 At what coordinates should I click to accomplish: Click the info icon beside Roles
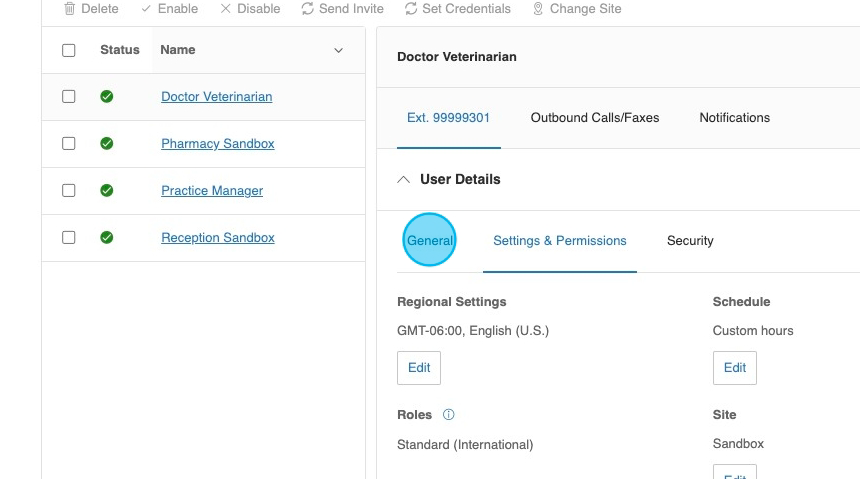pos(448,415)
